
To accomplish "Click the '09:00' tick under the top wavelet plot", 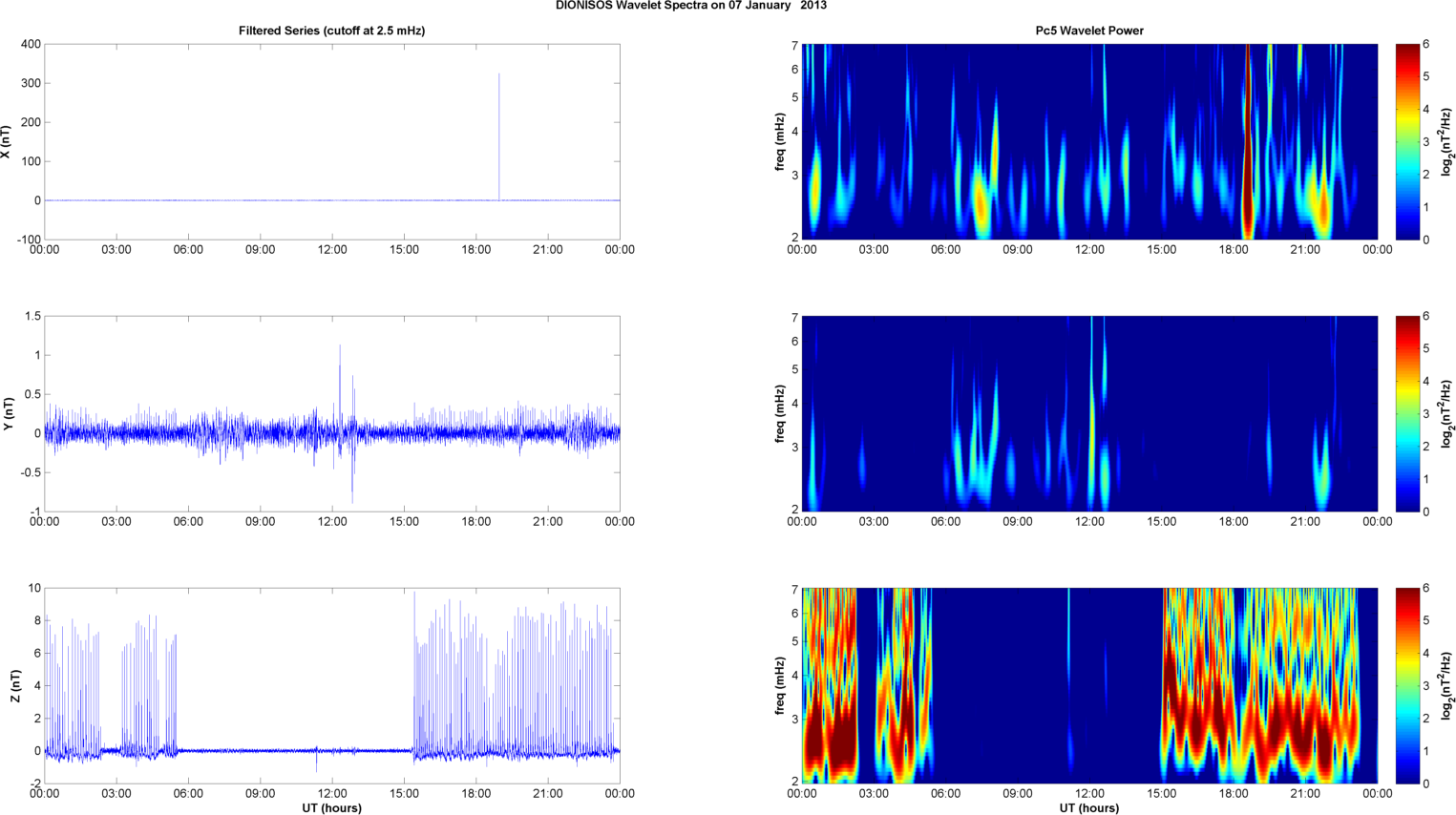I will click(1018, 250).
